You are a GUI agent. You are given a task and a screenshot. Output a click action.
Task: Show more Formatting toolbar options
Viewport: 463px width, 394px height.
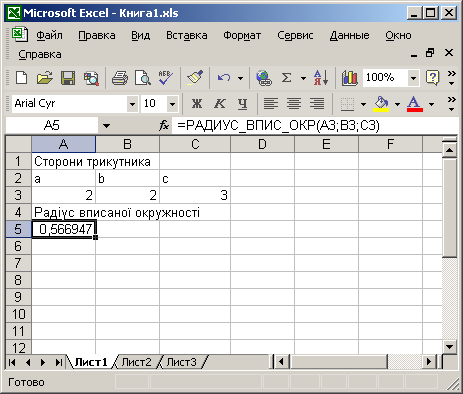click(x=452, y=104)
